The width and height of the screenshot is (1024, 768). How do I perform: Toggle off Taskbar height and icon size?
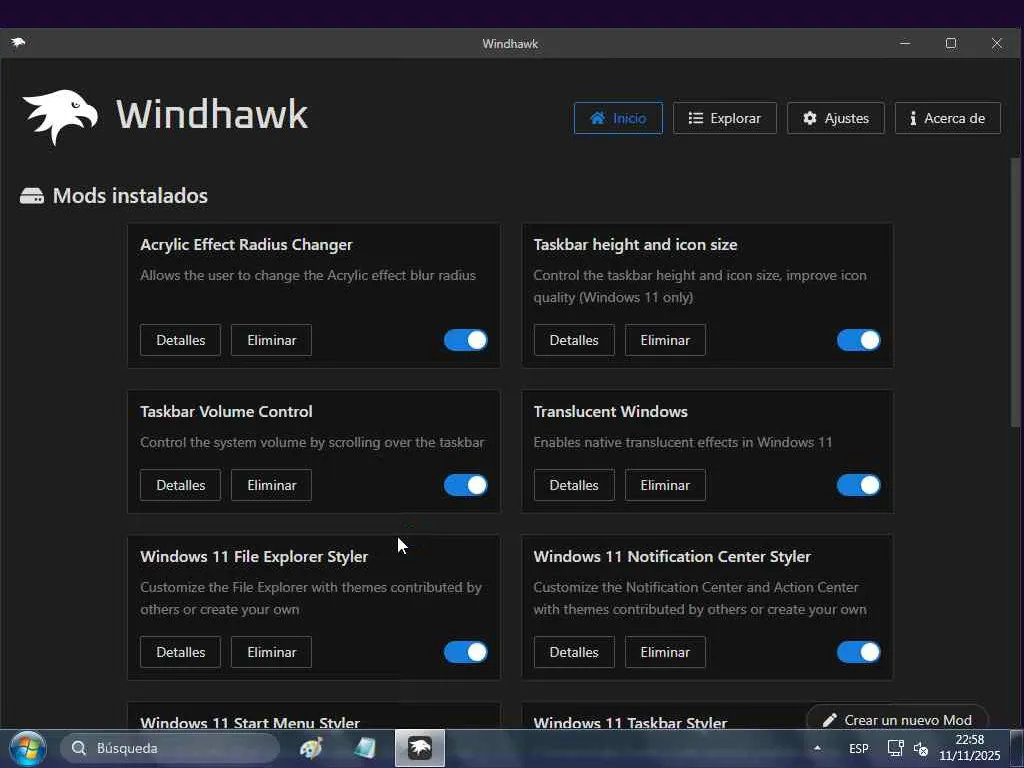(x=859, y=340)
